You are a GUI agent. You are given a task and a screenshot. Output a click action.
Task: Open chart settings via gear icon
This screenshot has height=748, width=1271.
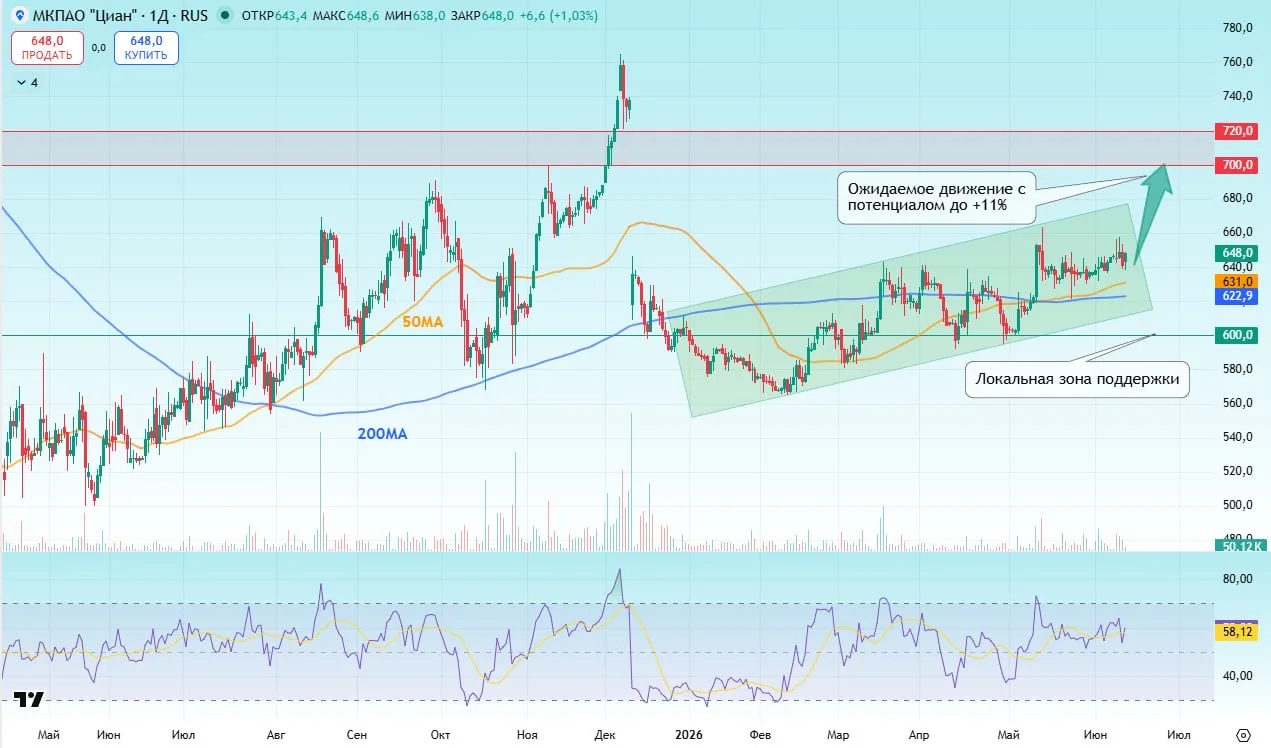[1243, 733]
